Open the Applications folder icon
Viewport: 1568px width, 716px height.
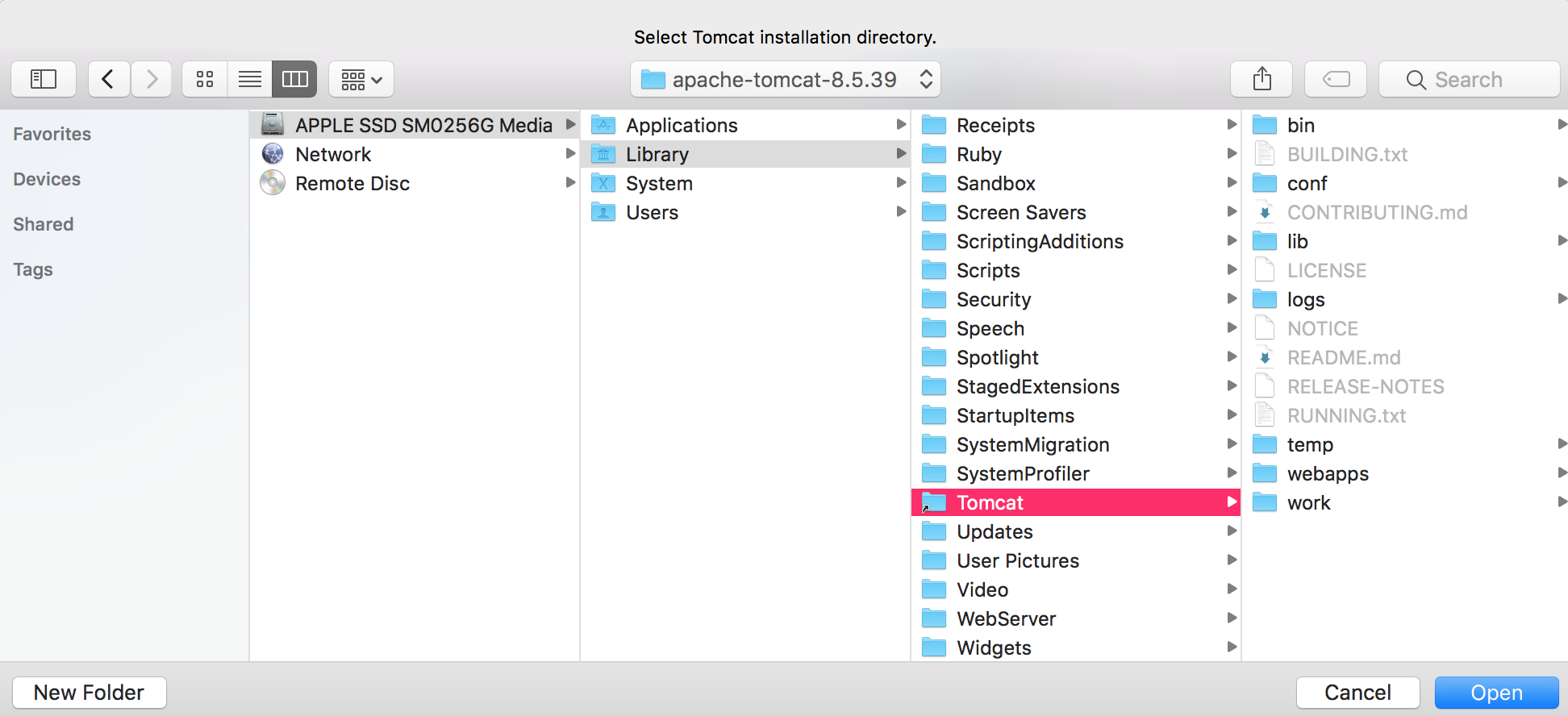coord(603,125)
